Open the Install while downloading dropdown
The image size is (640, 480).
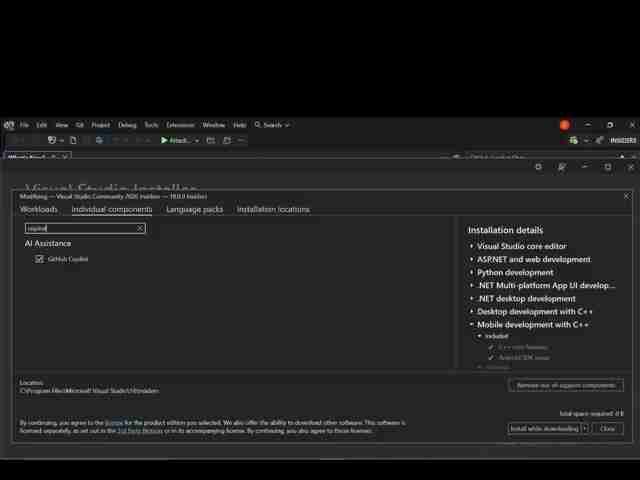pyautogui.click(x=544, y=429)
